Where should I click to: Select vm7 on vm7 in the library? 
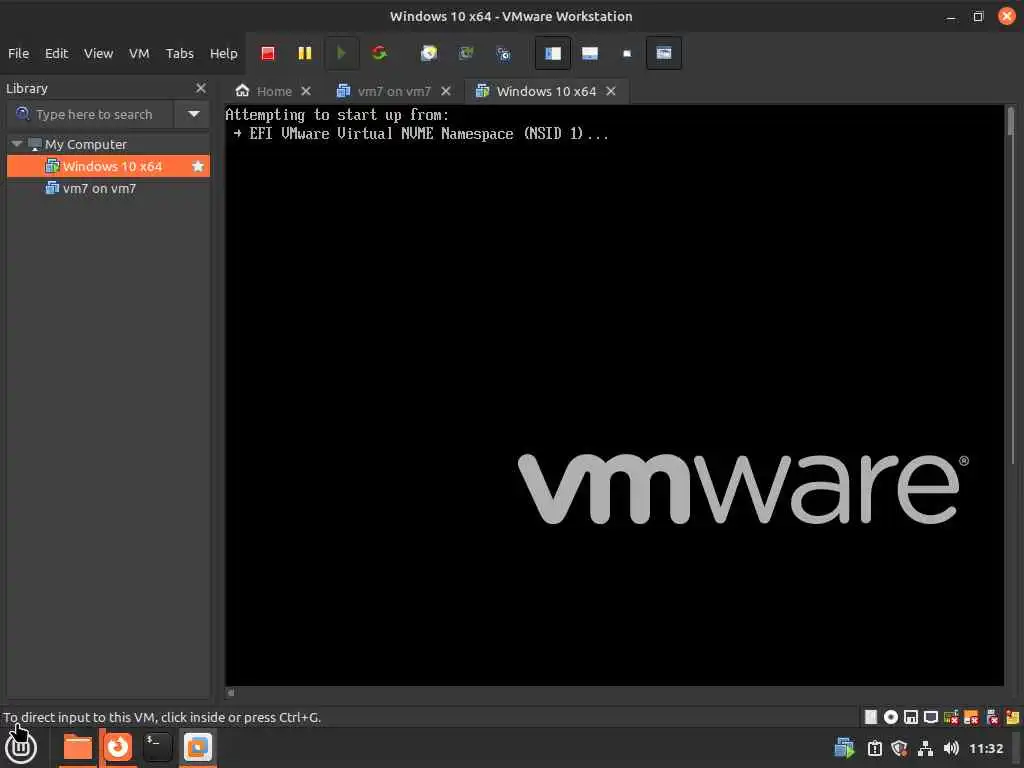(x=99, y=189)
